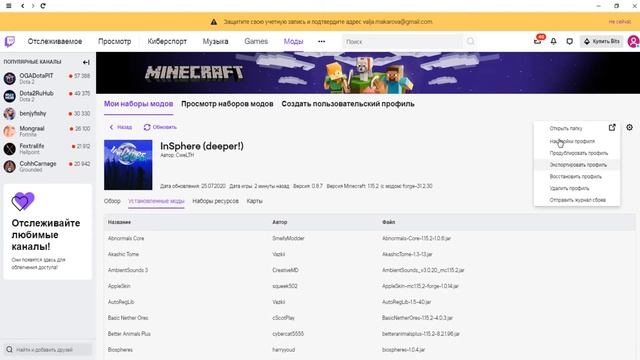Click the account security warning banner text
The image size is (640, 360).
pos(328,22)
